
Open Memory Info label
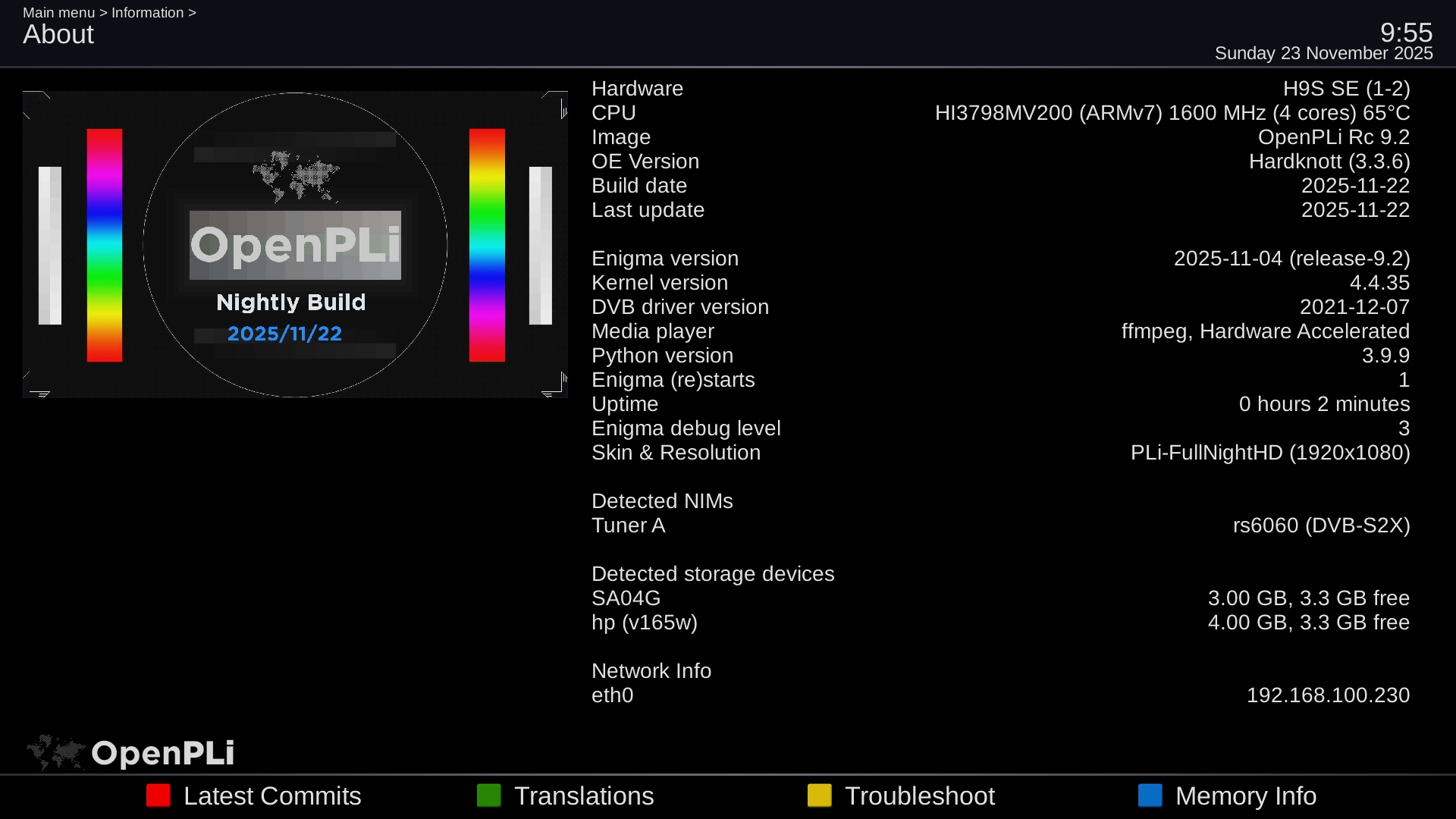[x=1245, y=795]
